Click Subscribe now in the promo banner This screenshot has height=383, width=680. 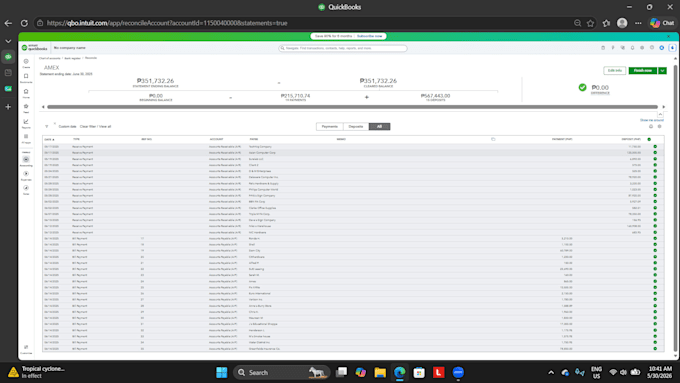[369, 36]
